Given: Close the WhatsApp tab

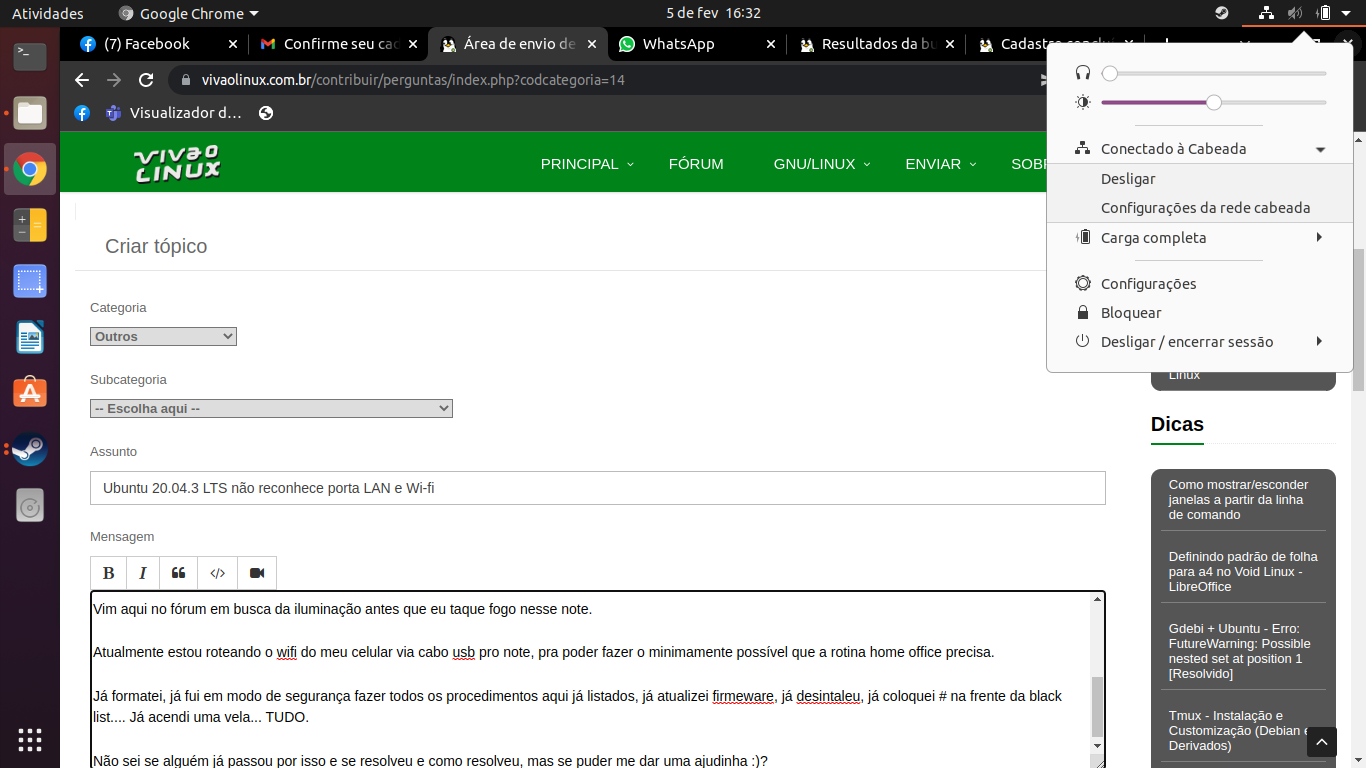Looking at the screenshot, I should (x=771, y=44).
